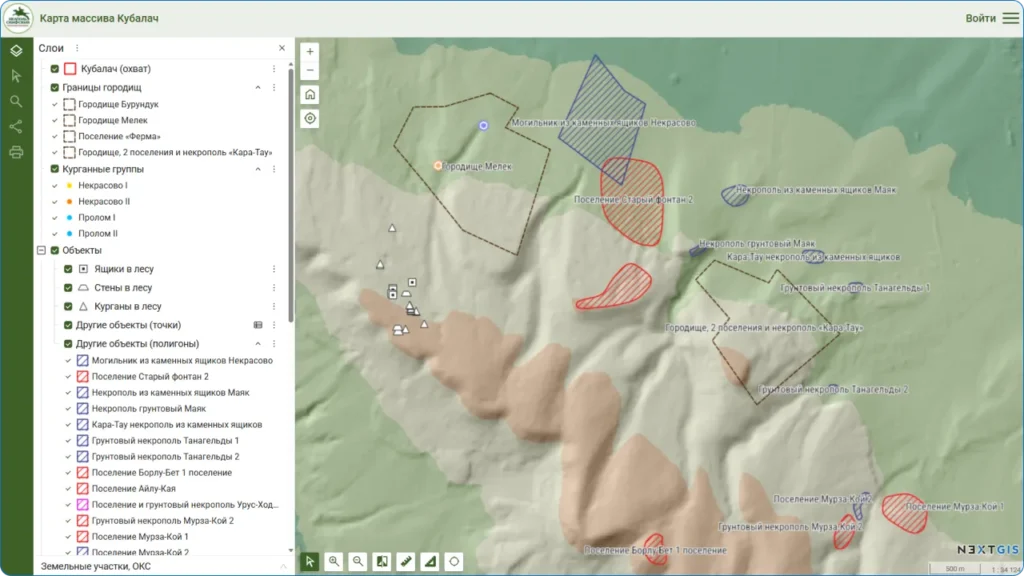The height and width of the screenshot is (576, 1024).
Task: Open the Layers panel icon in sidebar
Action: [16, 50]
